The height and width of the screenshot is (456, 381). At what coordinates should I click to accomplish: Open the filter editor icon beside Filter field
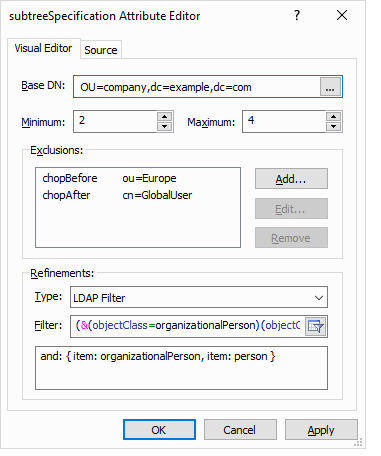(315, 326)
